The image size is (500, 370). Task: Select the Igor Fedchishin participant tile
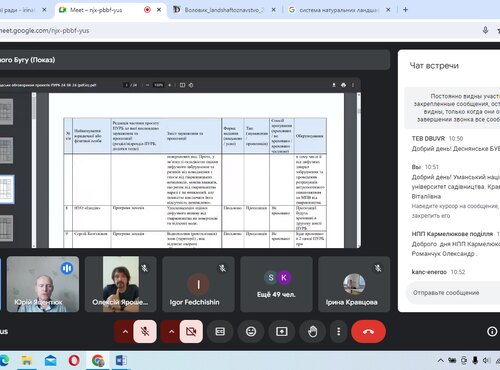click(x=199, y=284)
